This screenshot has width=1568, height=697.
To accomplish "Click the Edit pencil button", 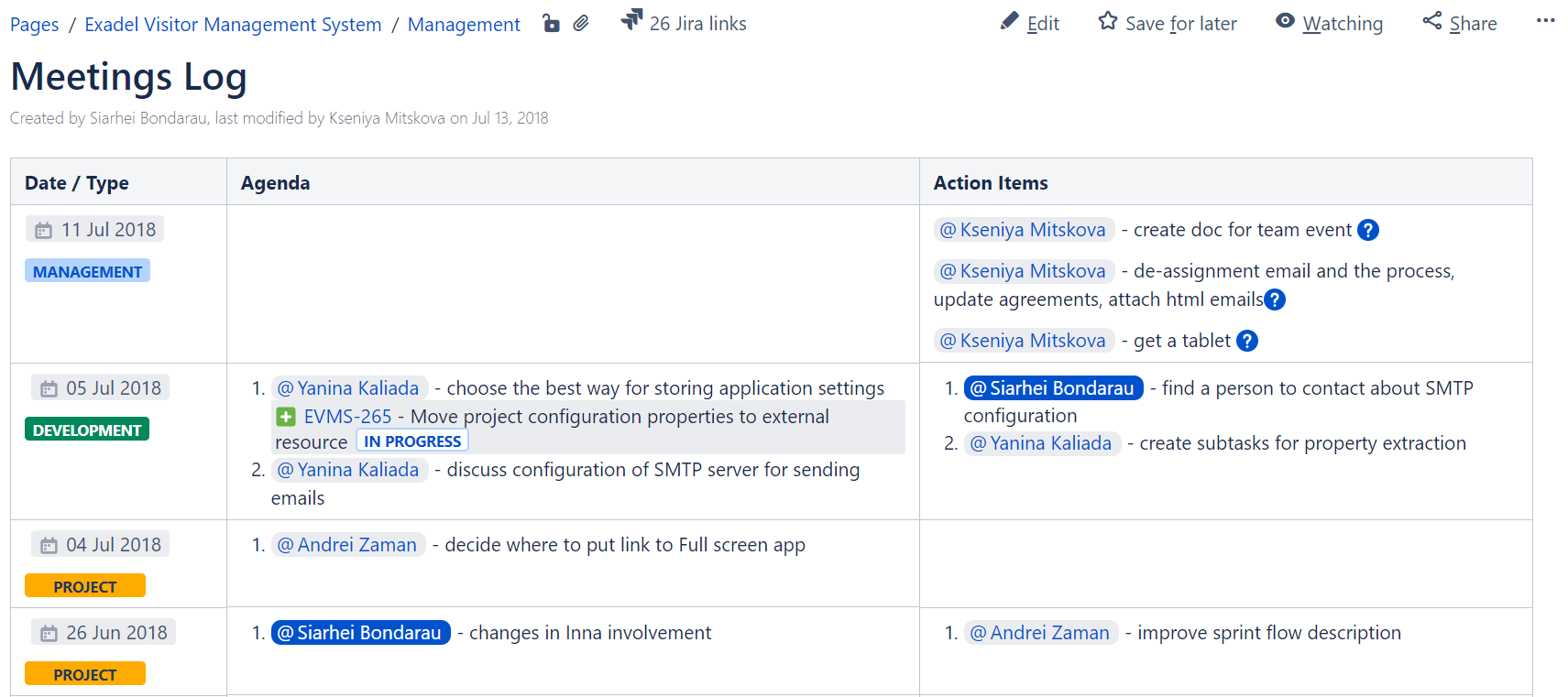I will tap(1030, 23).
